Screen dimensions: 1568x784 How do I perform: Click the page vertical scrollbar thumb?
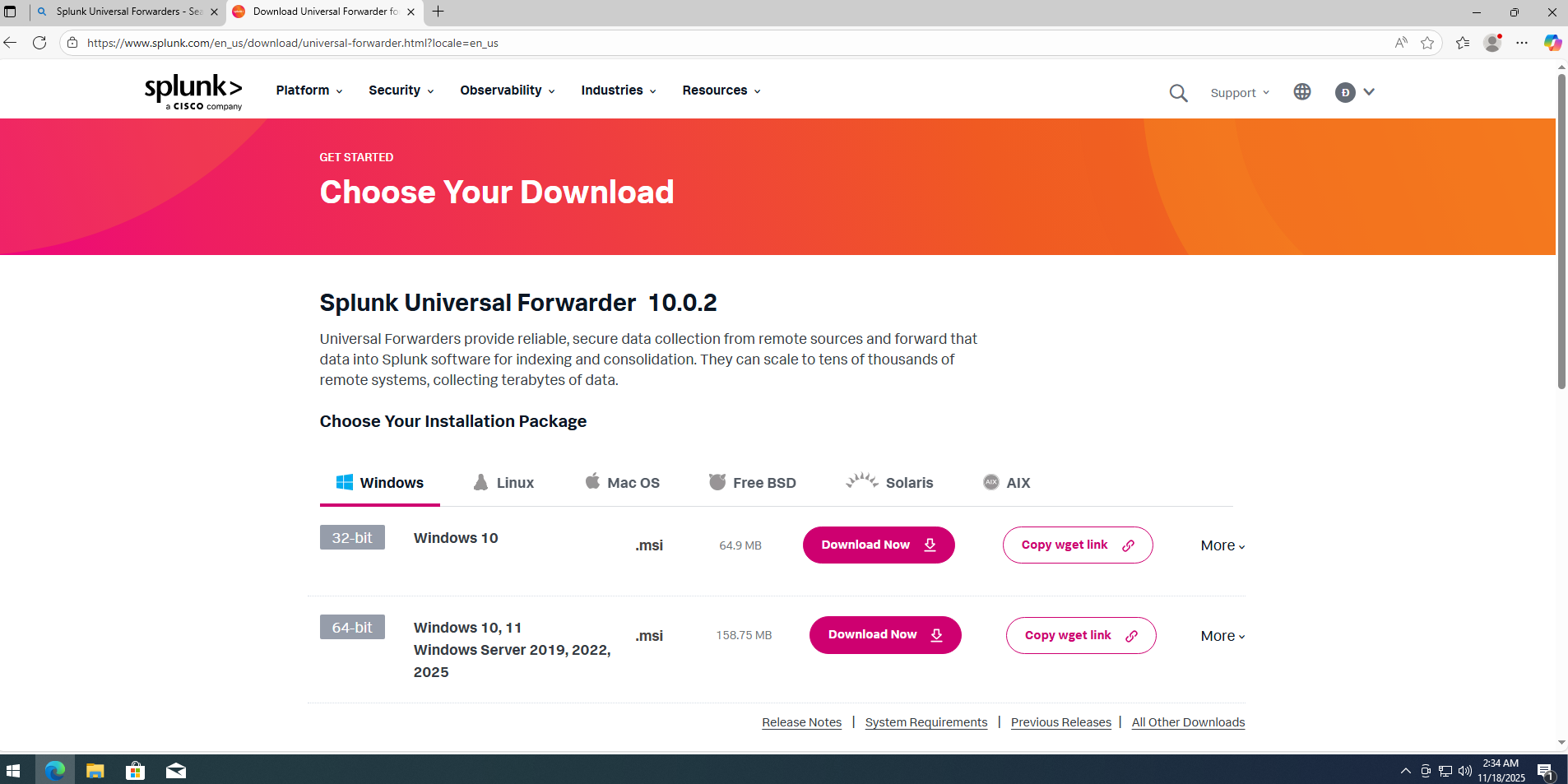(x=1561, y=230)
